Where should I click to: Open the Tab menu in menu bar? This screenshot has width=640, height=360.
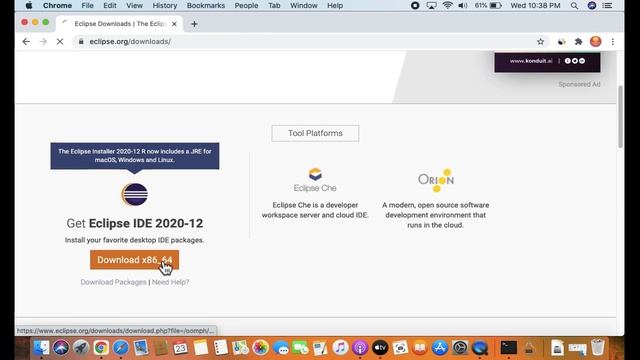pyautogui.click(x=274, y=6)
